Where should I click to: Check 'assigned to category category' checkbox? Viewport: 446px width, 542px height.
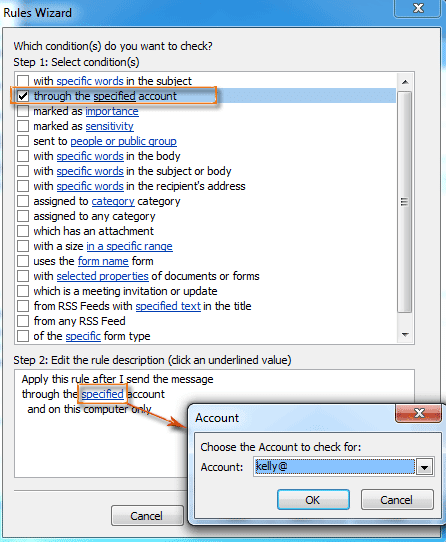pos(23,201)
